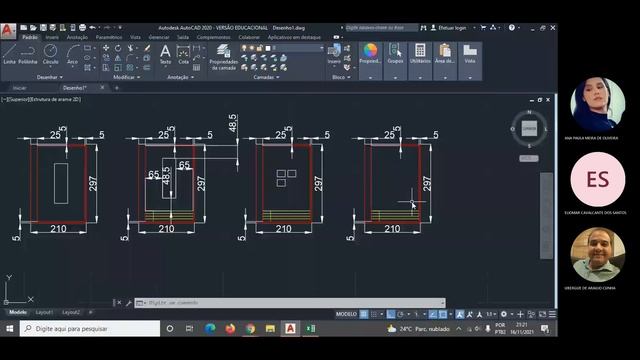Toggle polar tracking in status bar
The width and height of the screenshot is (640, 360).
click(400, 314)
